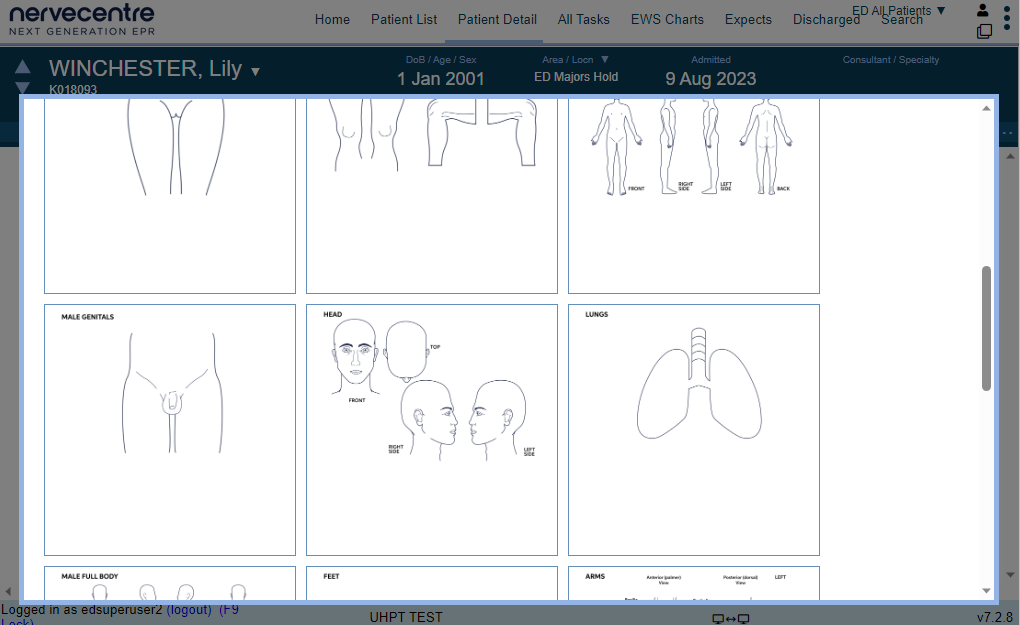Switch to EWS Charts tab
The height and width of the screenshot is (625, 1020).
(x=667, y=20)
